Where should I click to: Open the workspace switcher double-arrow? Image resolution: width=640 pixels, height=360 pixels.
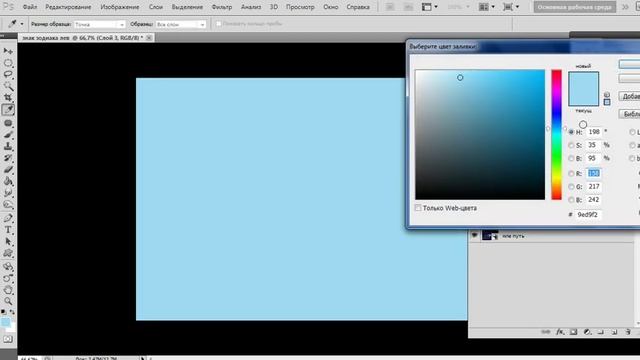pyautogui.click(x=625, y=7)
